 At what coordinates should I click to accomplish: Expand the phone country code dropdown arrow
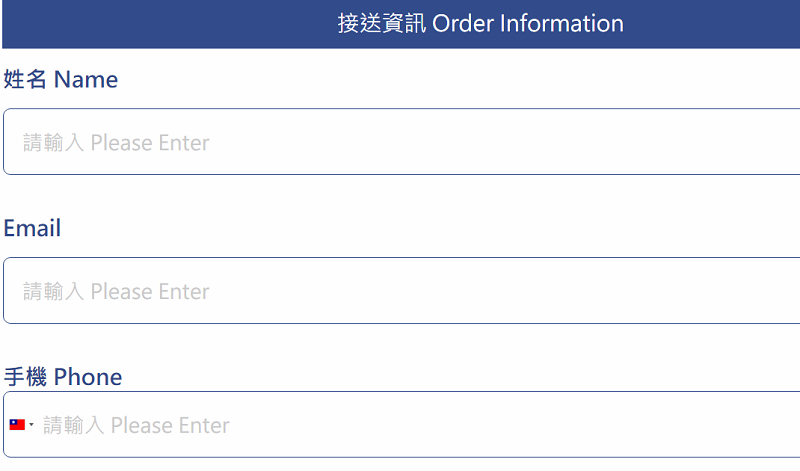(31, 425)
